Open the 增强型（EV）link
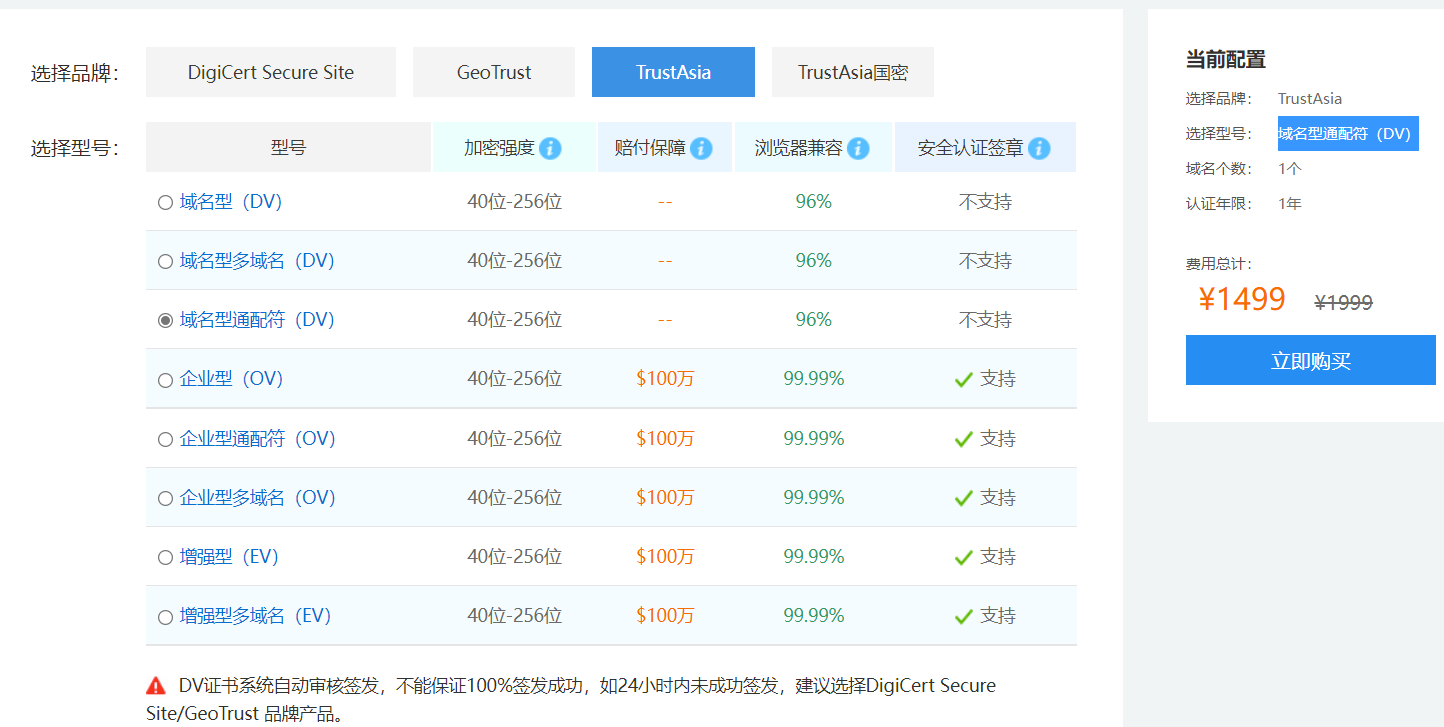This screenshot has width=1444, height=727. [x=229, y=556]
